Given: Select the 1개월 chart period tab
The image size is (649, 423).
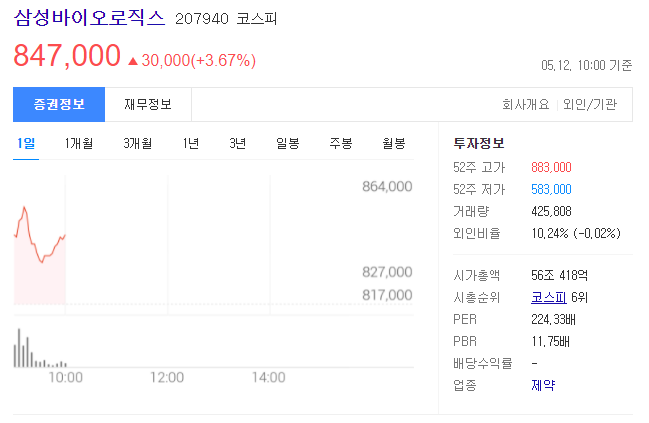Looking at the screenshot, I should [x=79, y=144].
